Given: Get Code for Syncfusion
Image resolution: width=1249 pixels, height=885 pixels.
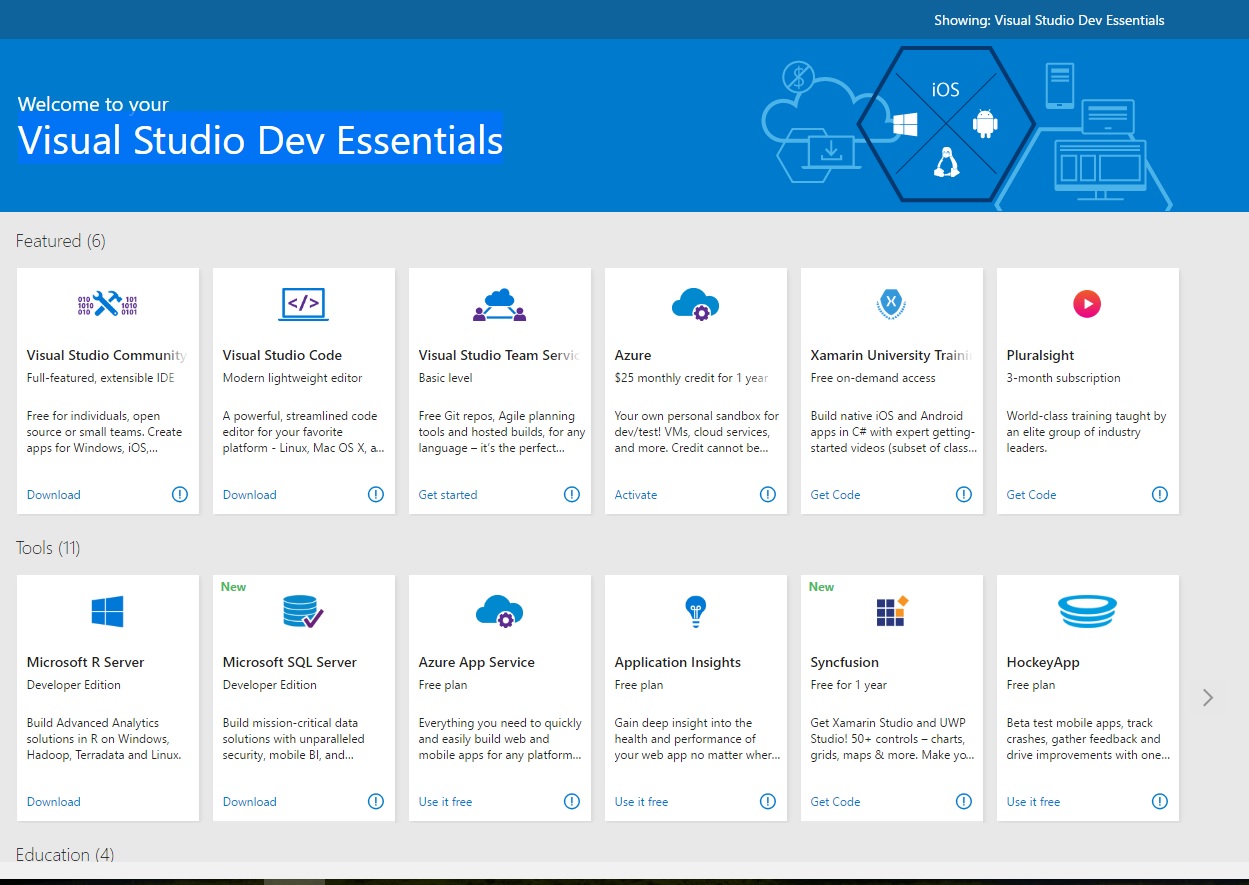Looking at the screenshot, I should point(836,802).
